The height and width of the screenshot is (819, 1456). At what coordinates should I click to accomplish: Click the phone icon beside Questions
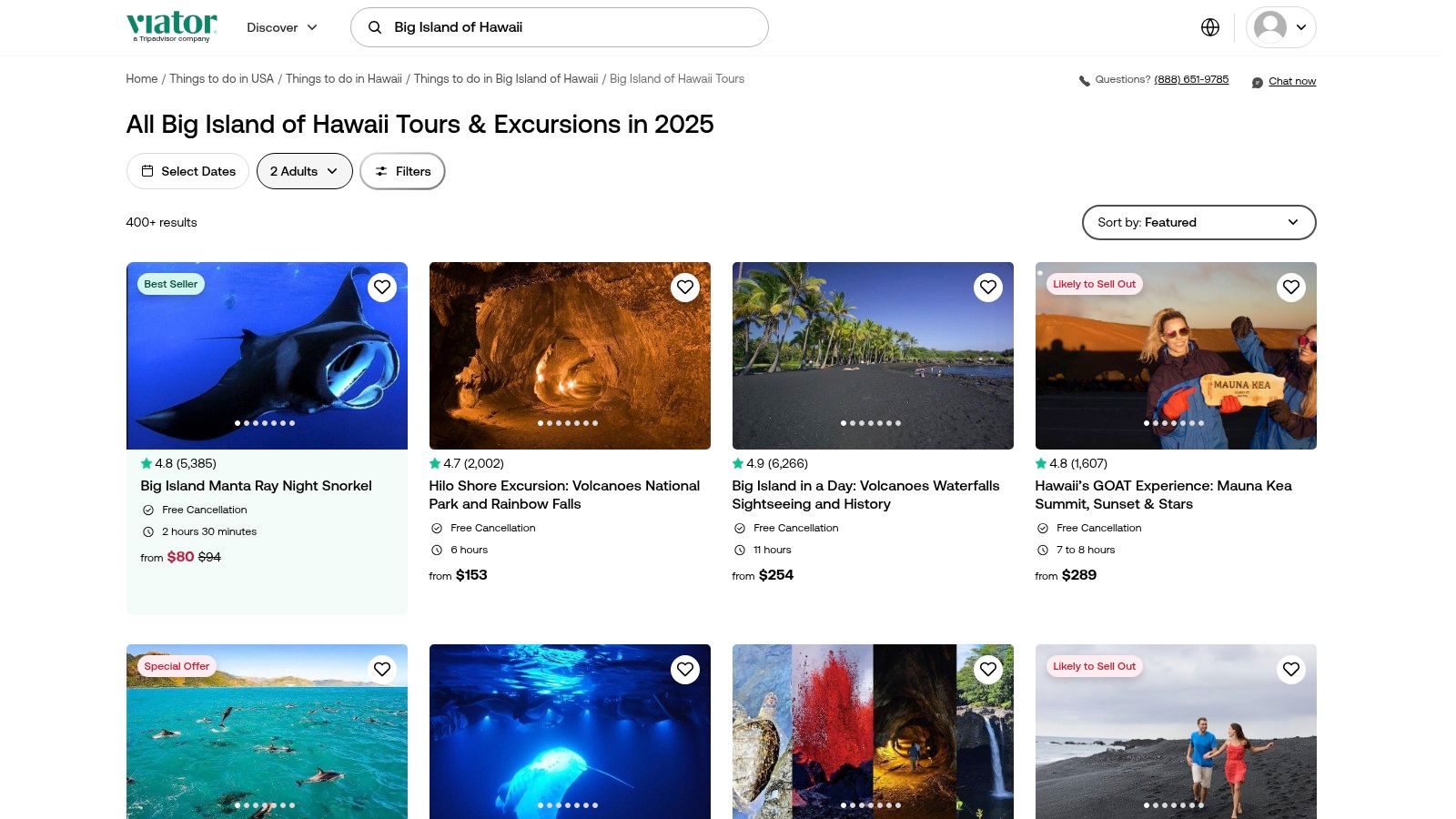pyautogui.click(x=1084, y=81)
